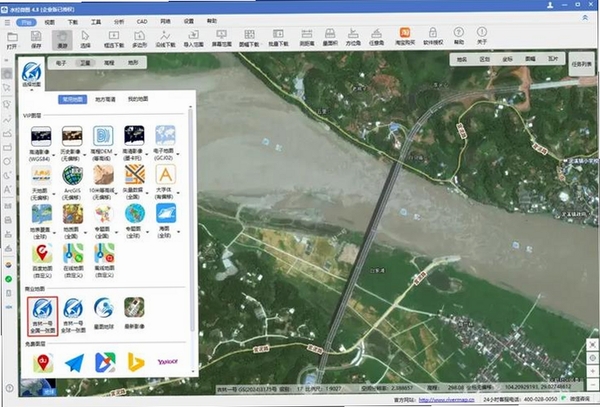Expand dropdown arrow beside 海图 sea chart

[x=178, y=232]
